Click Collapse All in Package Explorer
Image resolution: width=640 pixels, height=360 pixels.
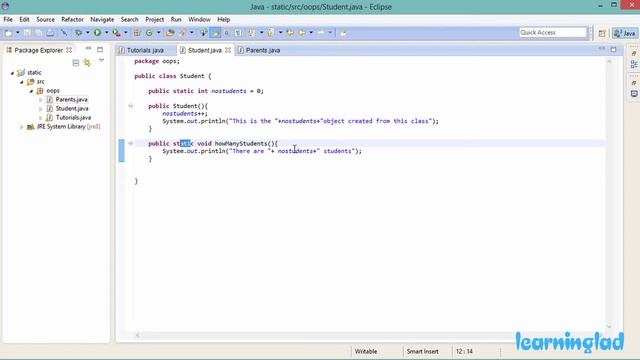[76, 62]
